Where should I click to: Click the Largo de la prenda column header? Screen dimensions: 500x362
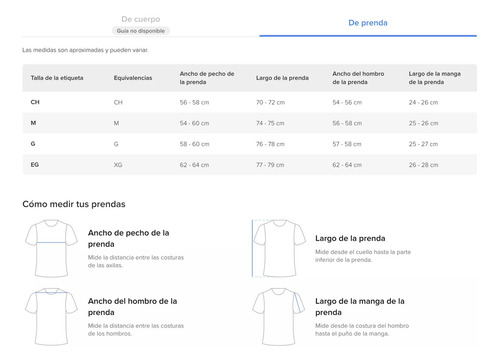tap(282, 78)
